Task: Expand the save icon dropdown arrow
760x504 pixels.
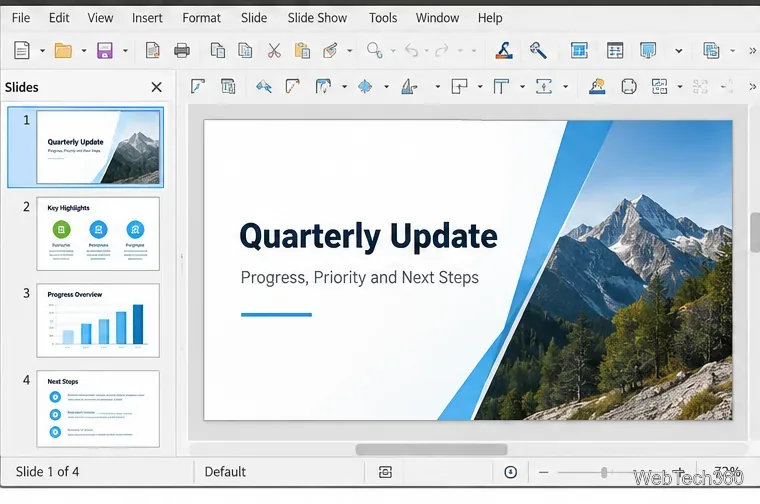Action: (125, 50)
